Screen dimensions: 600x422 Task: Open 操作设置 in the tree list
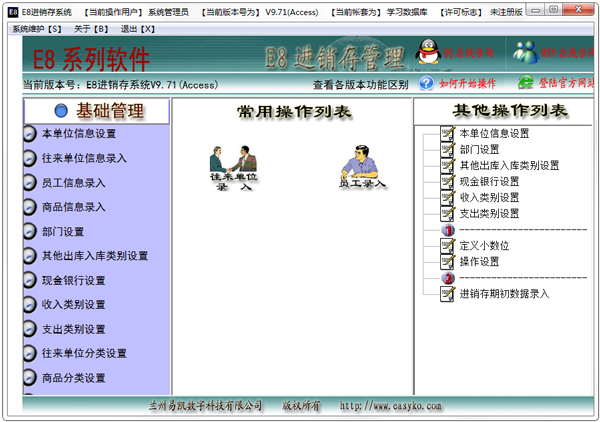coord(479,262)
